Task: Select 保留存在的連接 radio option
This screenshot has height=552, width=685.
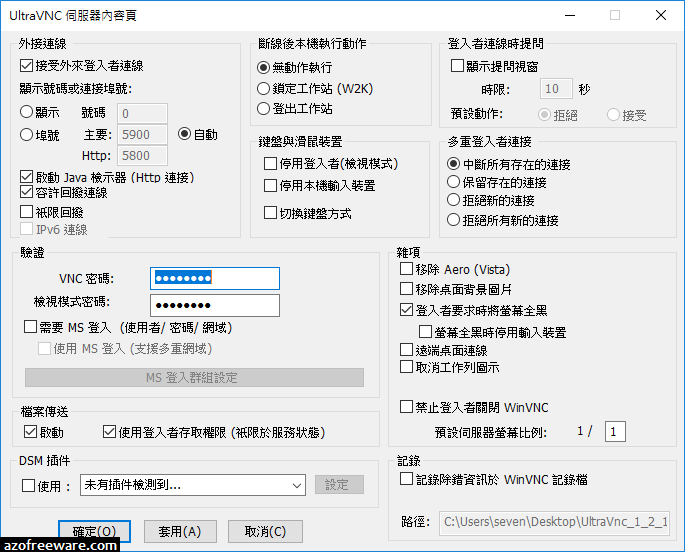Action: [453, 182]
